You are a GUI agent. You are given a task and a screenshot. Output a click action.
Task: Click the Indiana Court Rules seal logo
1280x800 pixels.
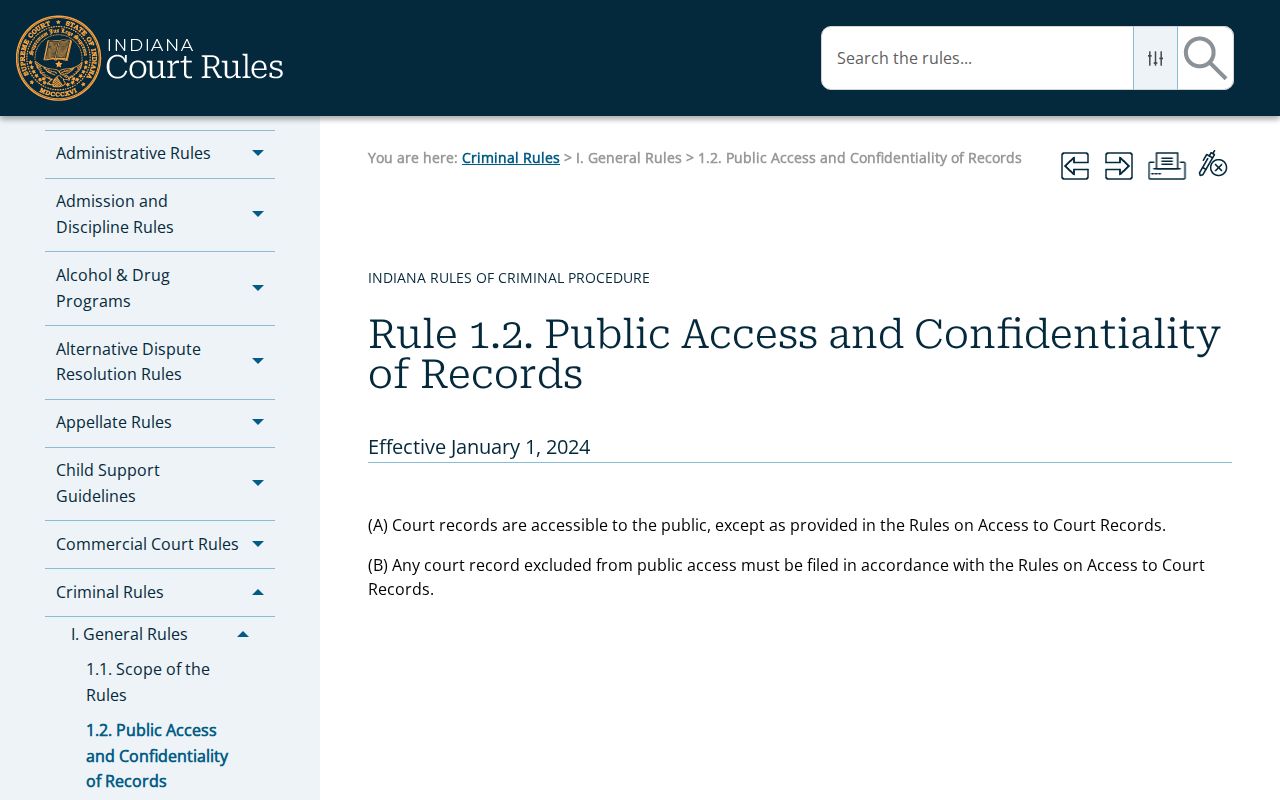[59, 58]
